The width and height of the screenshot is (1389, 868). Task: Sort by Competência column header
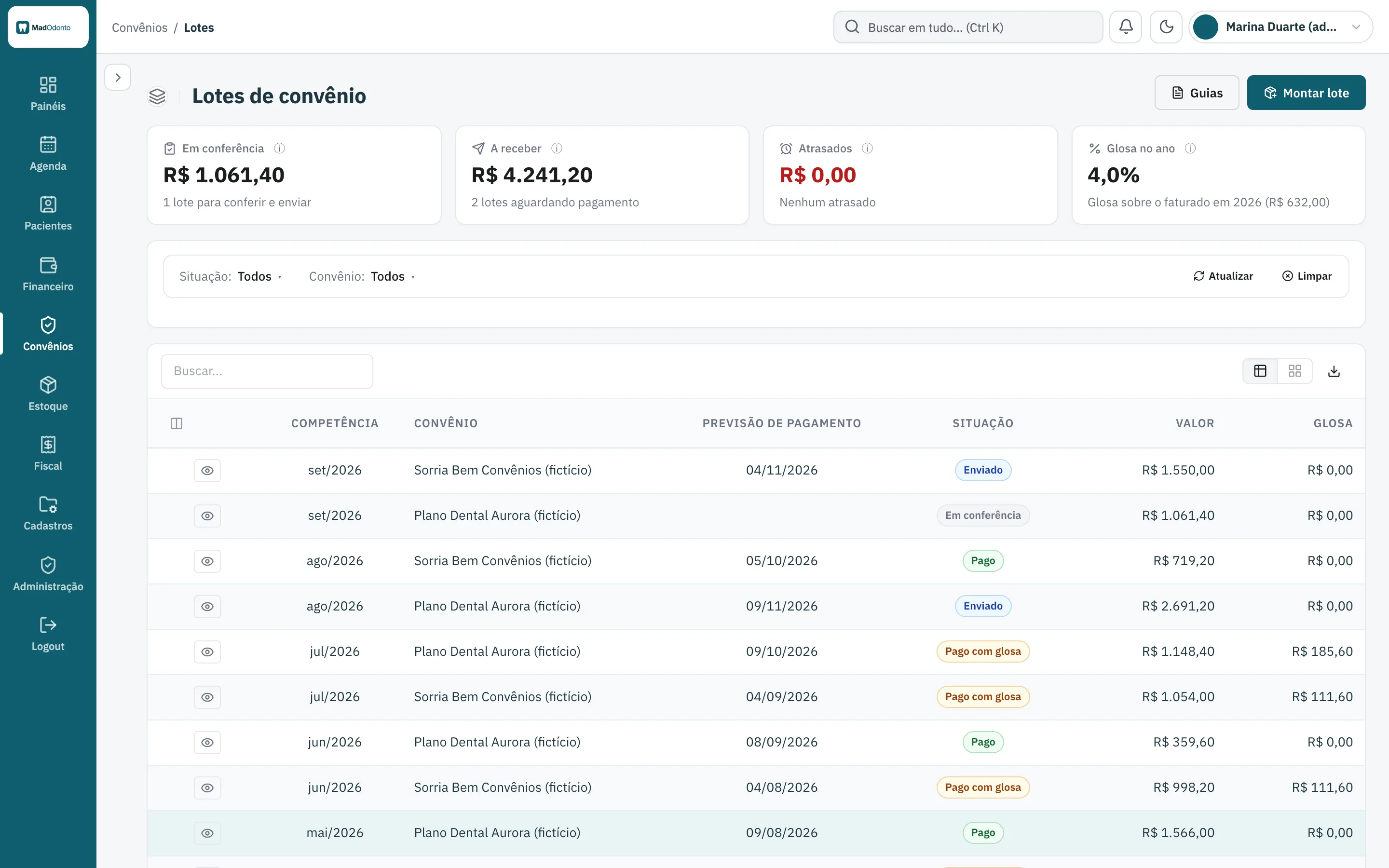[x=335, y=424]
